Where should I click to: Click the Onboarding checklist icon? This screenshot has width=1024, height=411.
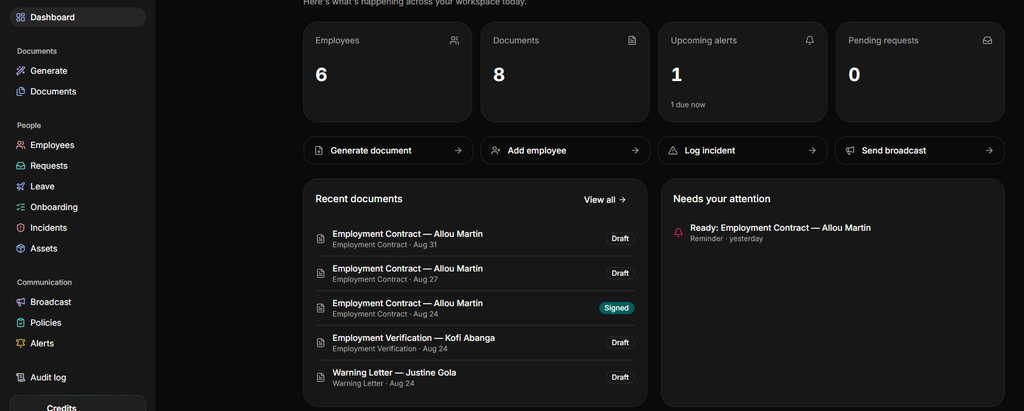click(21, 208)
